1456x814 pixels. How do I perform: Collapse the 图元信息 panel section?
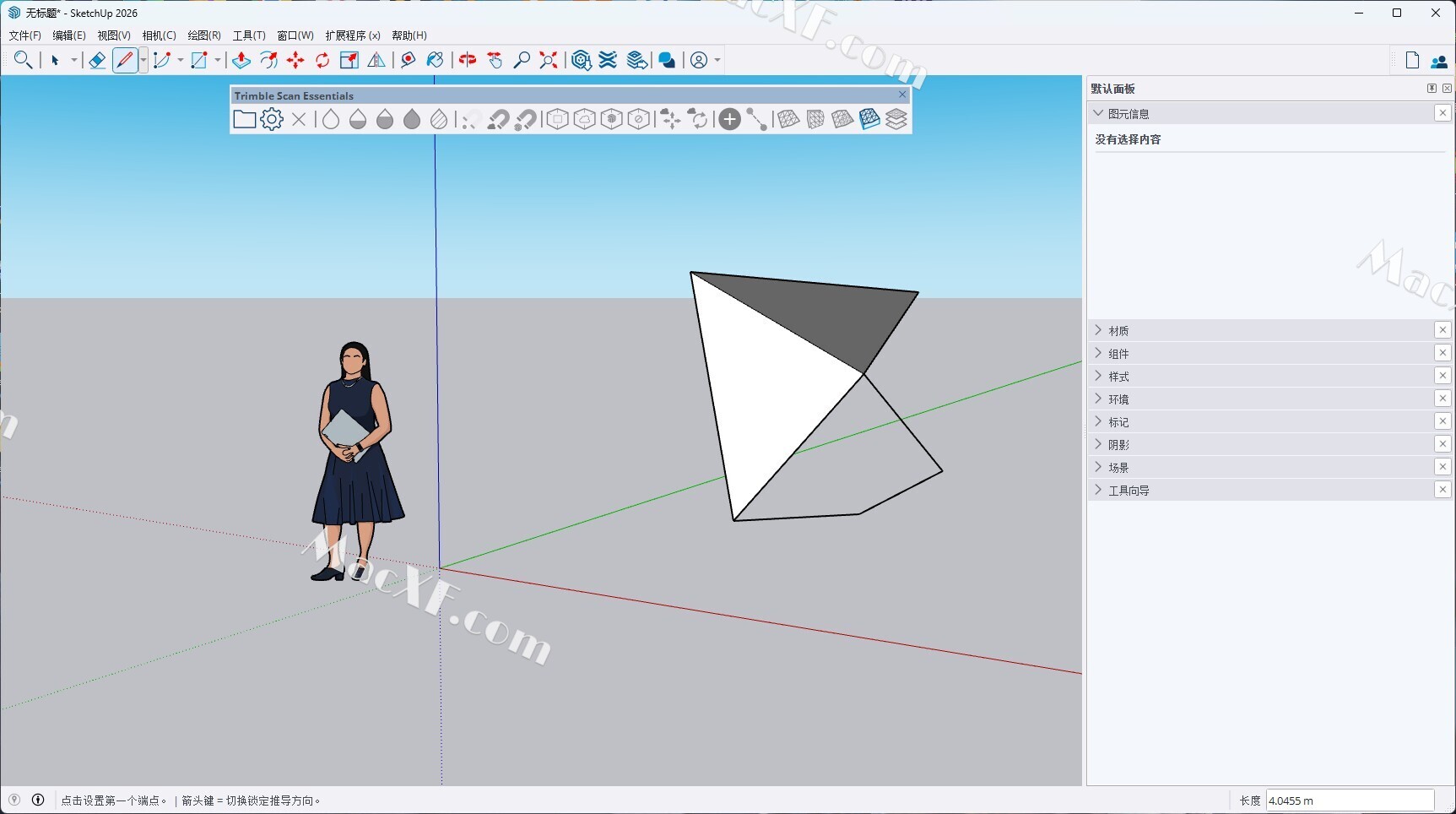(x=1098, y=113)
